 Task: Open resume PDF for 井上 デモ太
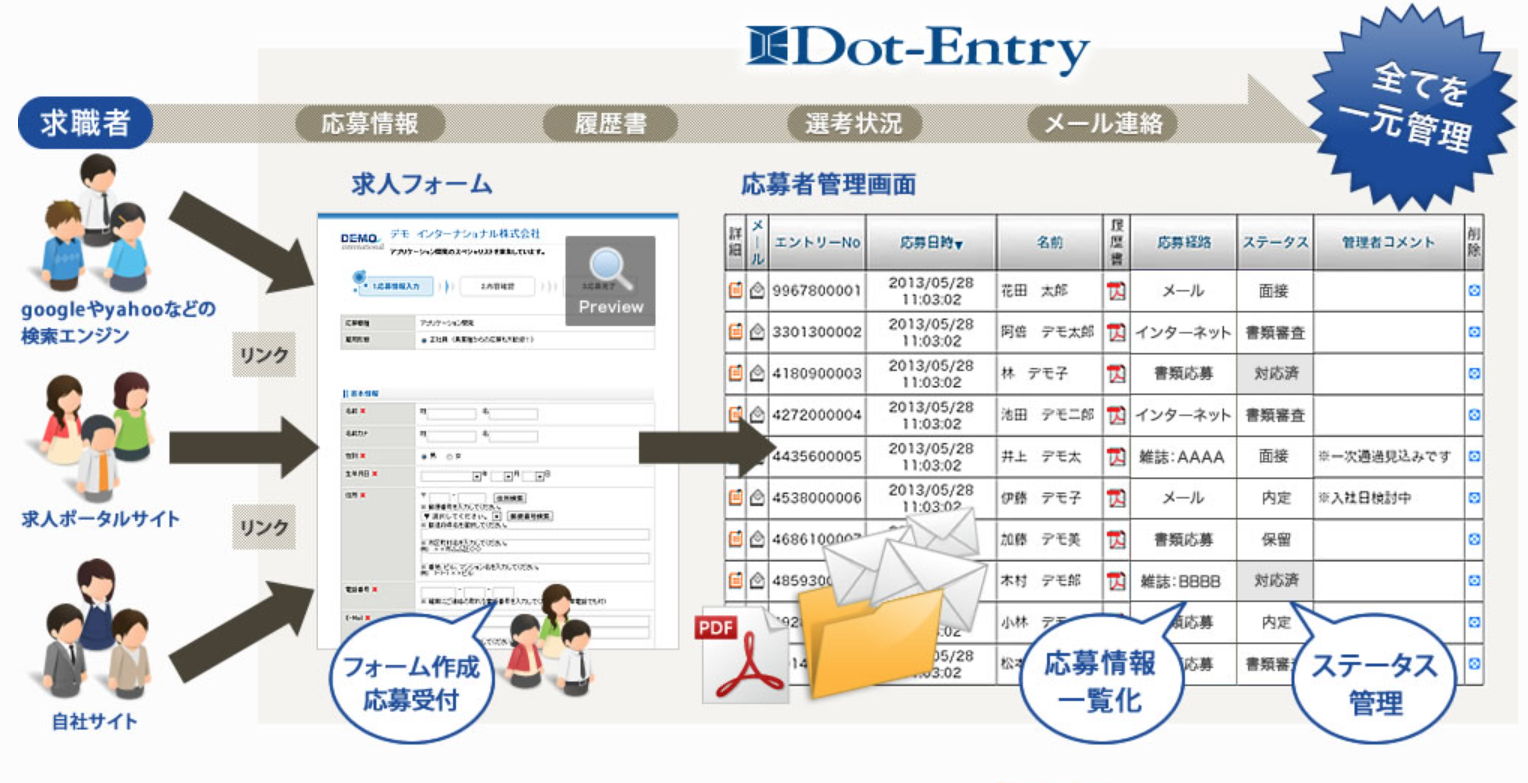[1115, 456]
